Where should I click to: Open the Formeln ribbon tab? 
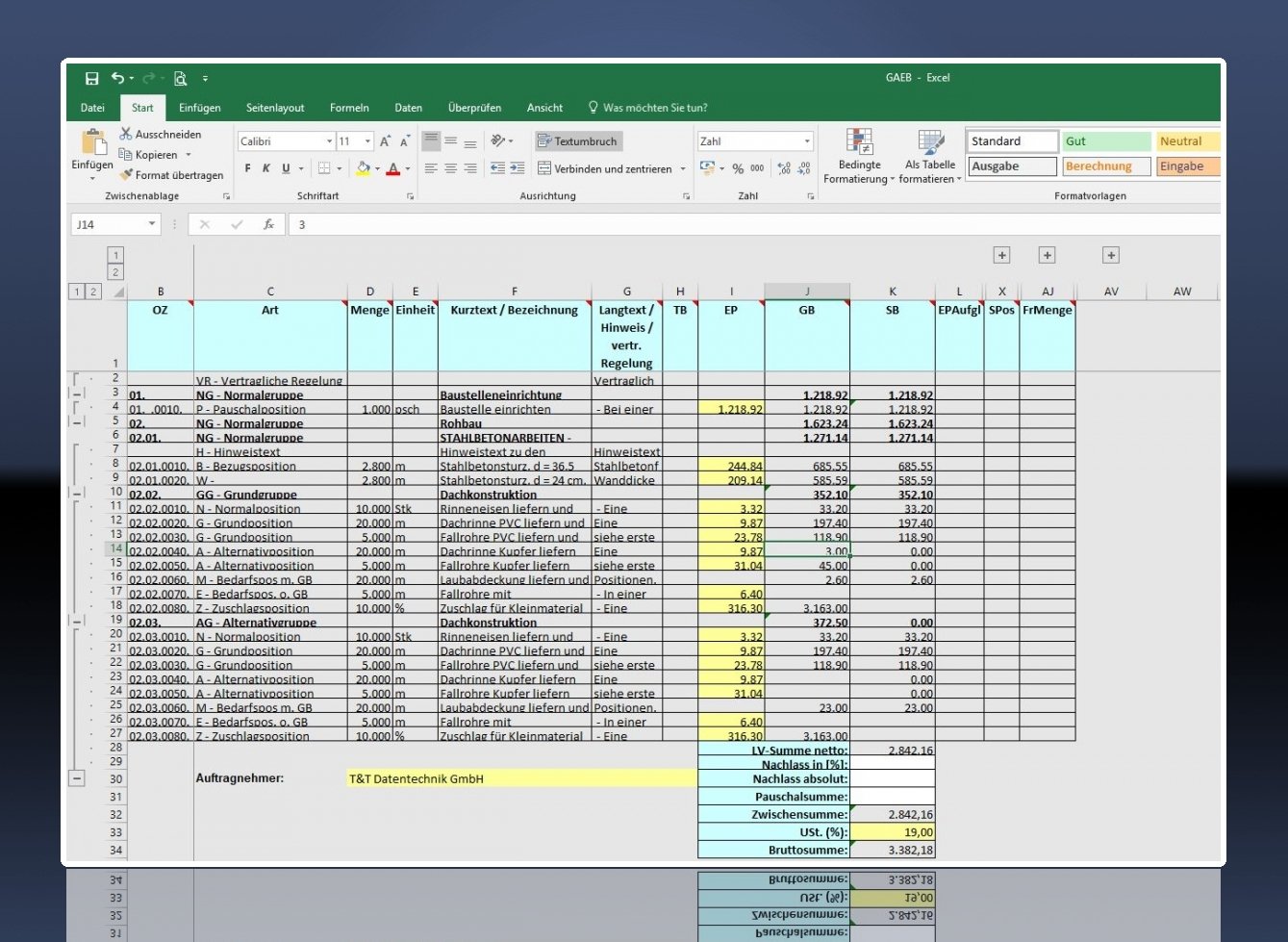[x=349, y=108]
